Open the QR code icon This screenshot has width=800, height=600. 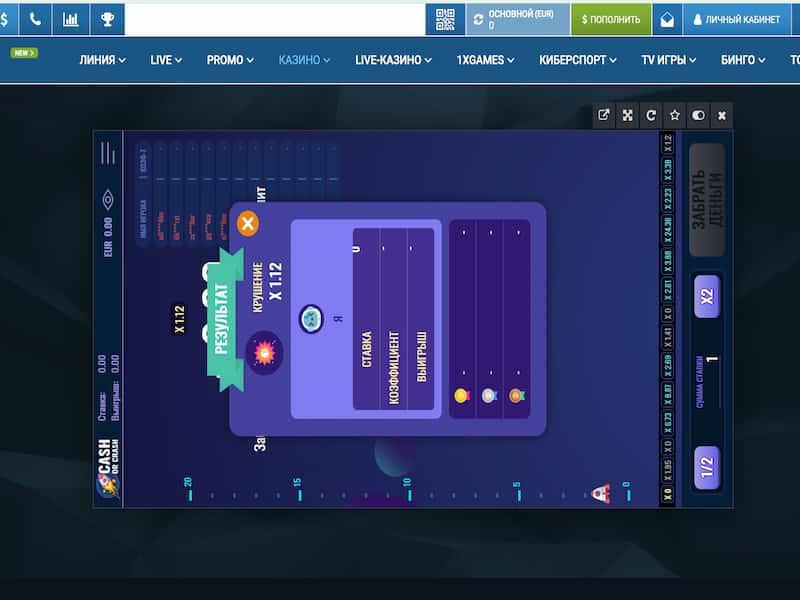(x=445, y=19)
